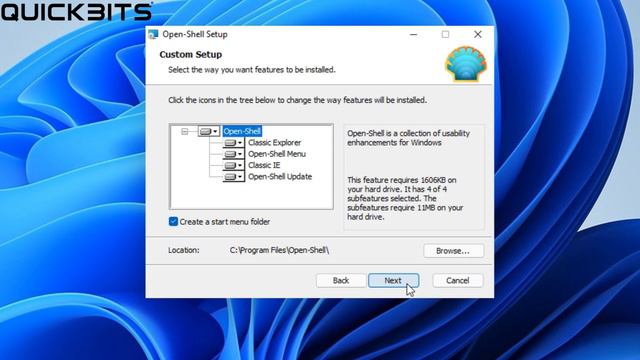This screenshot has height=360, width=640.
Task: Select the Open-Shell Update tree item
Action: click(280, 177)
